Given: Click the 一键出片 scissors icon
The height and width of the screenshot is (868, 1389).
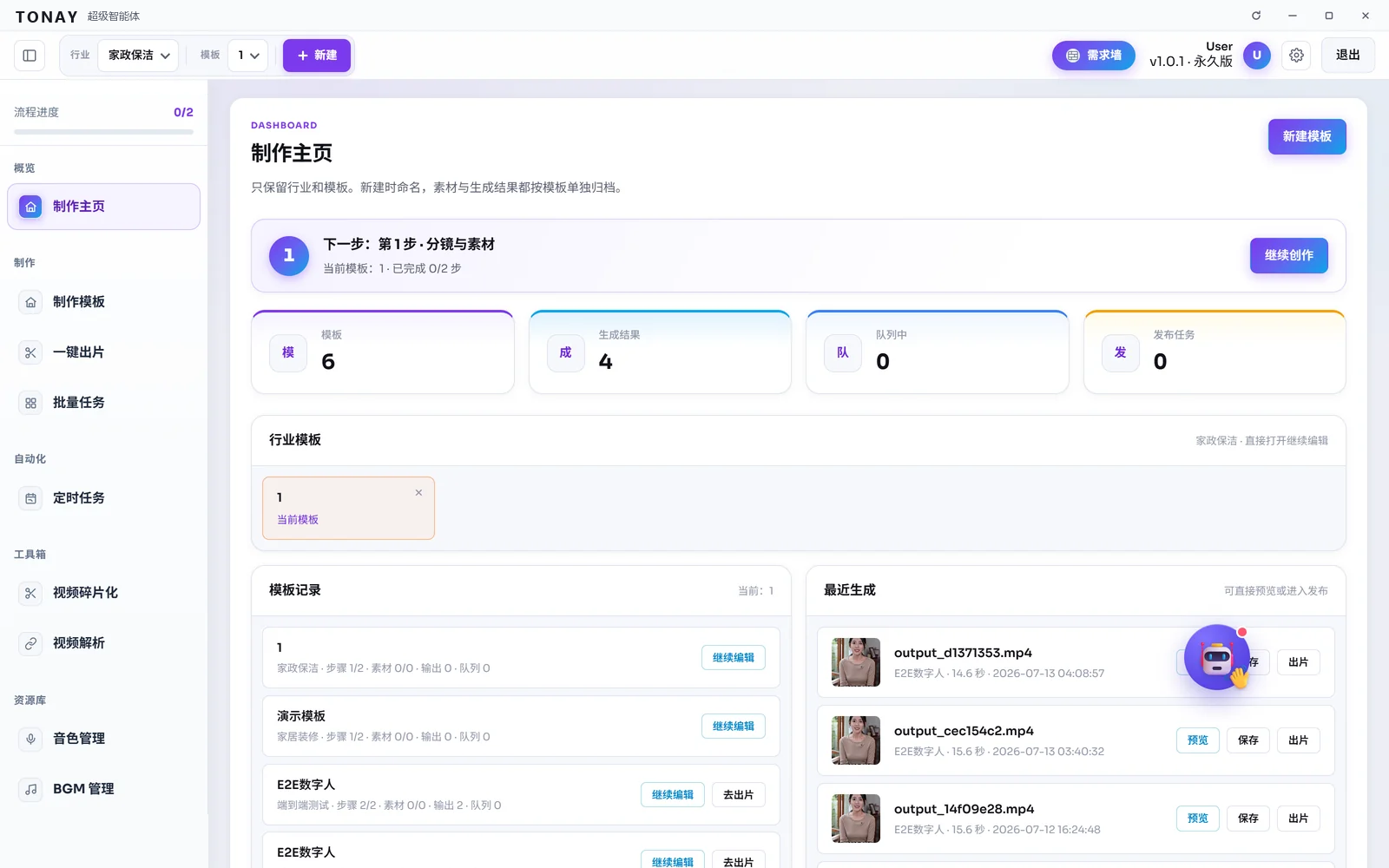Looking at the screenshot, I should tap(30, 352).
